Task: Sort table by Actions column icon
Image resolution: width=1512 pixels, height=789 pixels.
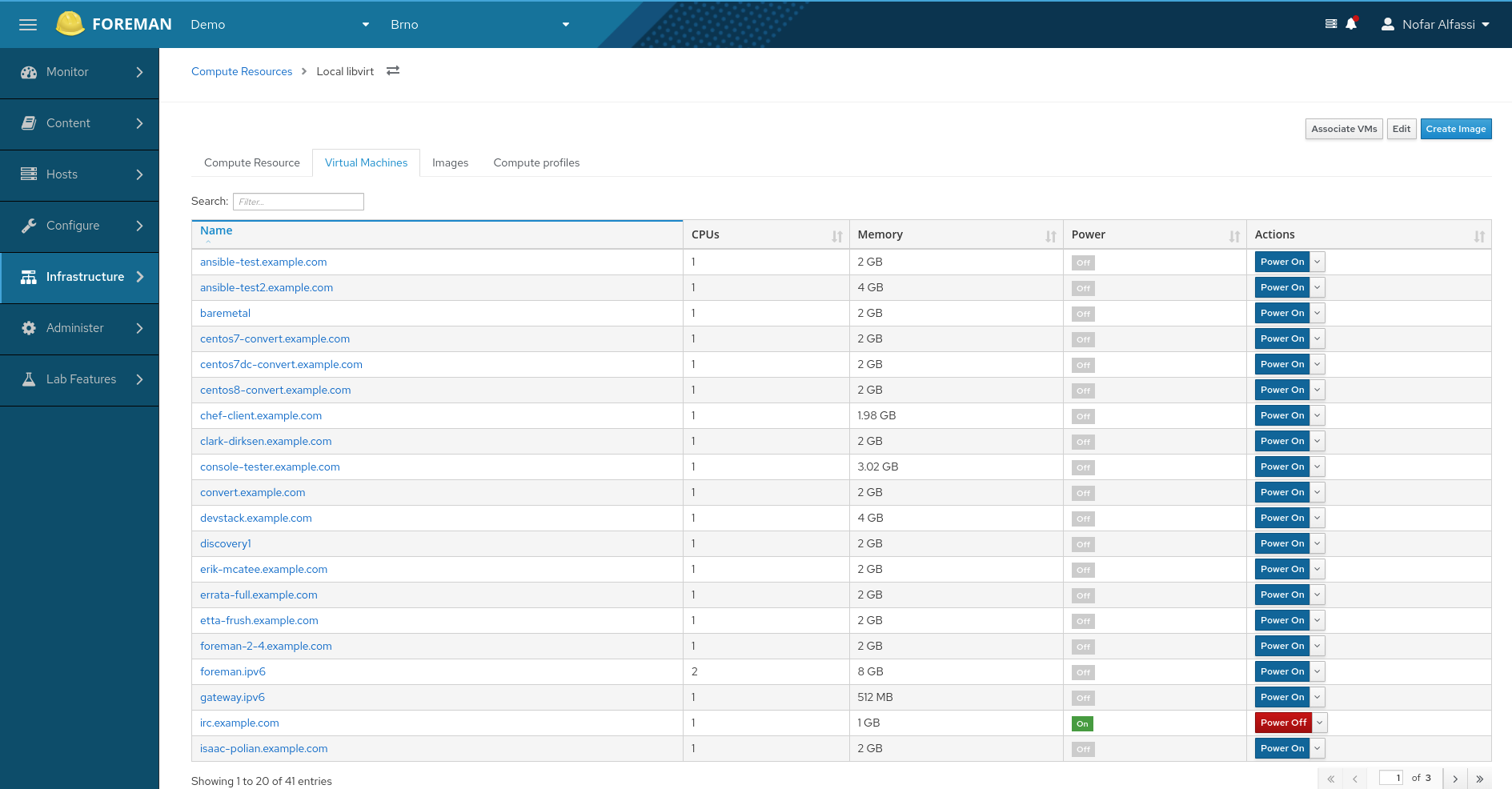Action: (1479, 236)
